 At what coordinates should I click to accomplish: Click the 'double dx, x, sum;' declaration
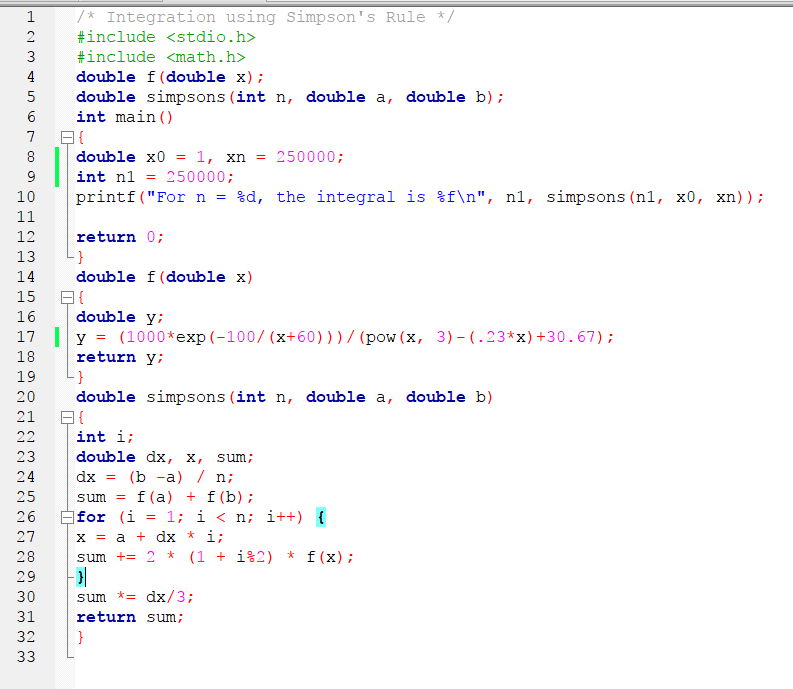click(165, 457)
